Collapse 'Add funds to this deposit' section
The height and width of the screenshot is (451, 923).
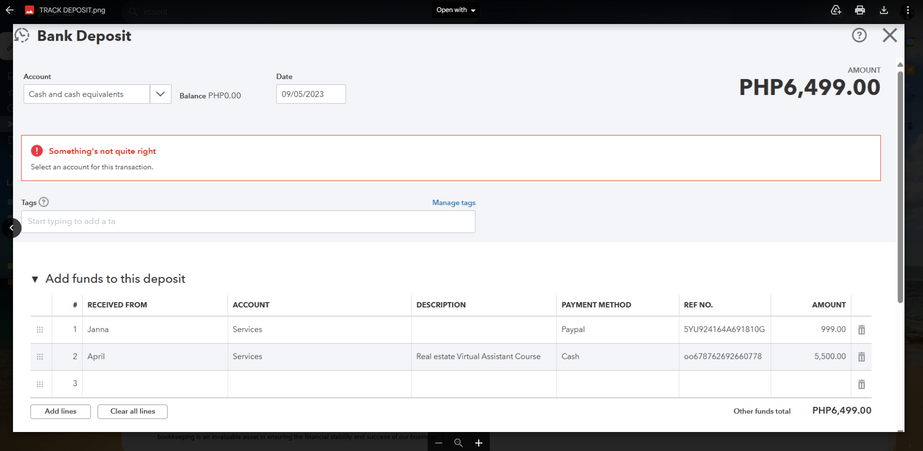tap(35, 279)
